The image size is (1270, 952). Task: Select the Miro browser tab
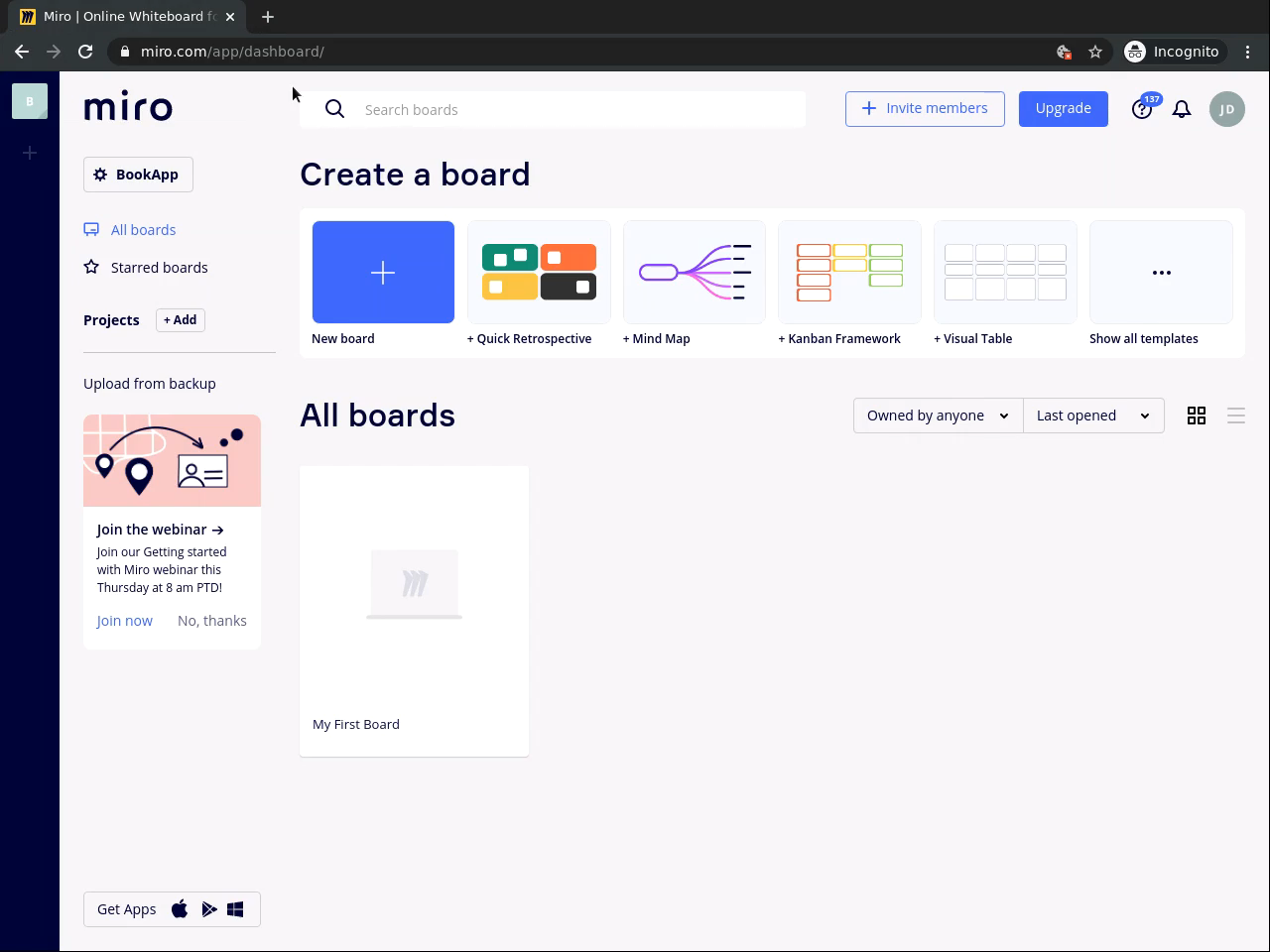pos(127,17)
